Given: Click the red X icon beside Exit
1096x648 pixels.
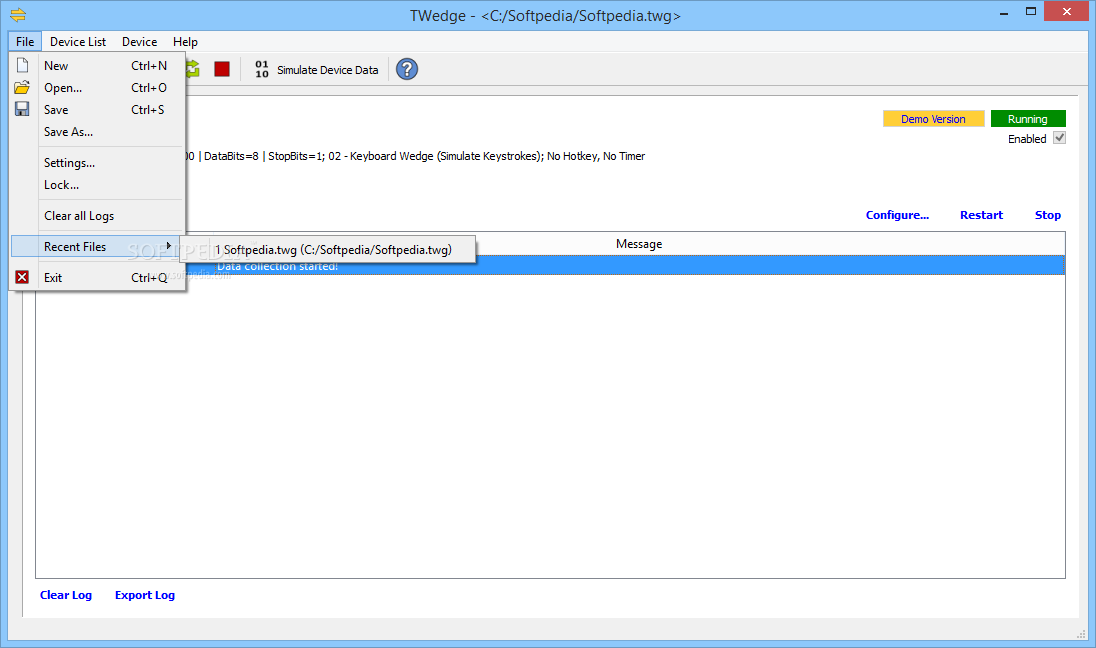Looking at the screenshot, I should tap(22, 278).
